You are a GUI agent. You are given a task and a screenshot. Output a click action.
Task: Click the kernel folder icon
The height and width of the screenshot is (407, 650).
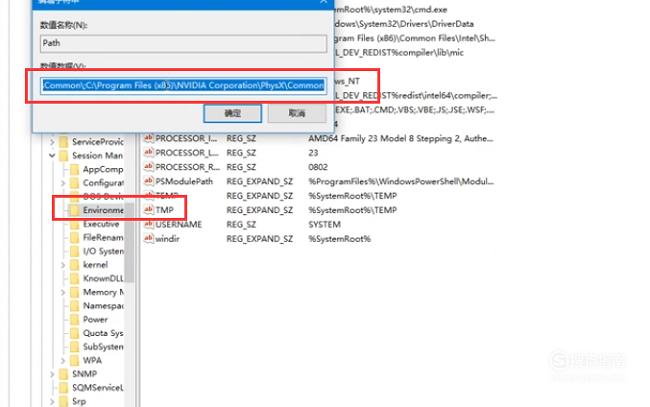75,265
